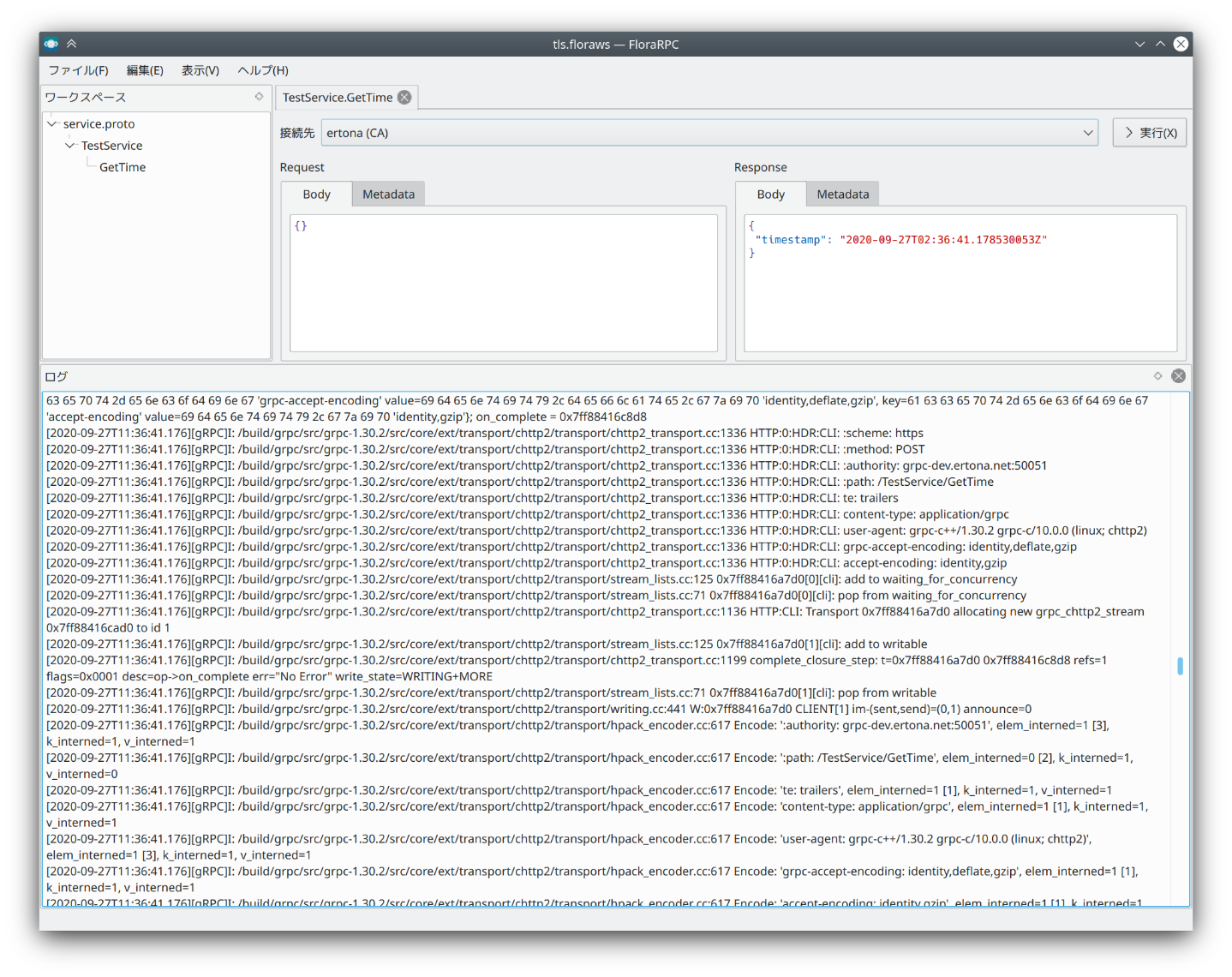1232x977 pixels.
Task: Close the log panel
Action: click(1178, 376)
